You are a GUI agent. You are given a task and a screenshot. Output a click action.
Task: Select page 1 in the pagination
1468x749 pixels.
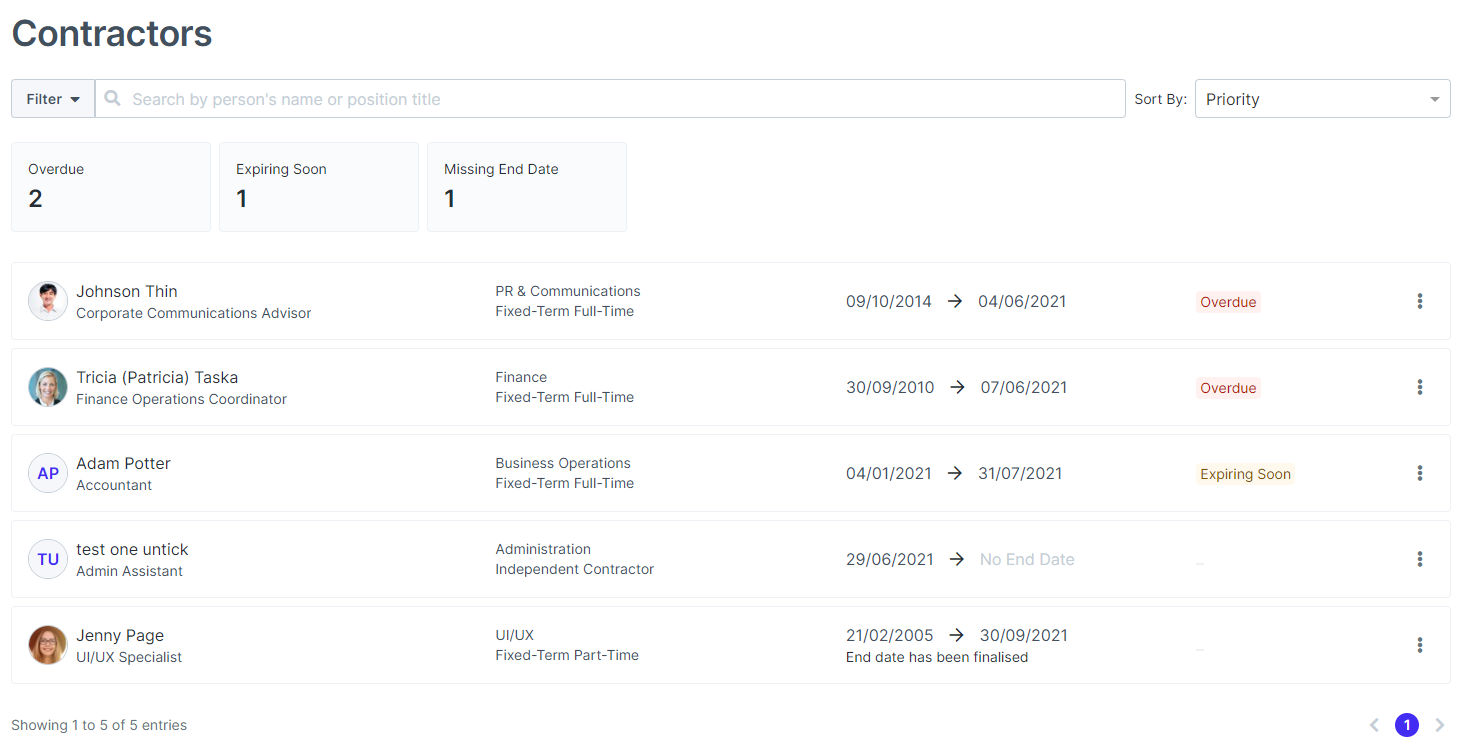[x=1407, y=725]
